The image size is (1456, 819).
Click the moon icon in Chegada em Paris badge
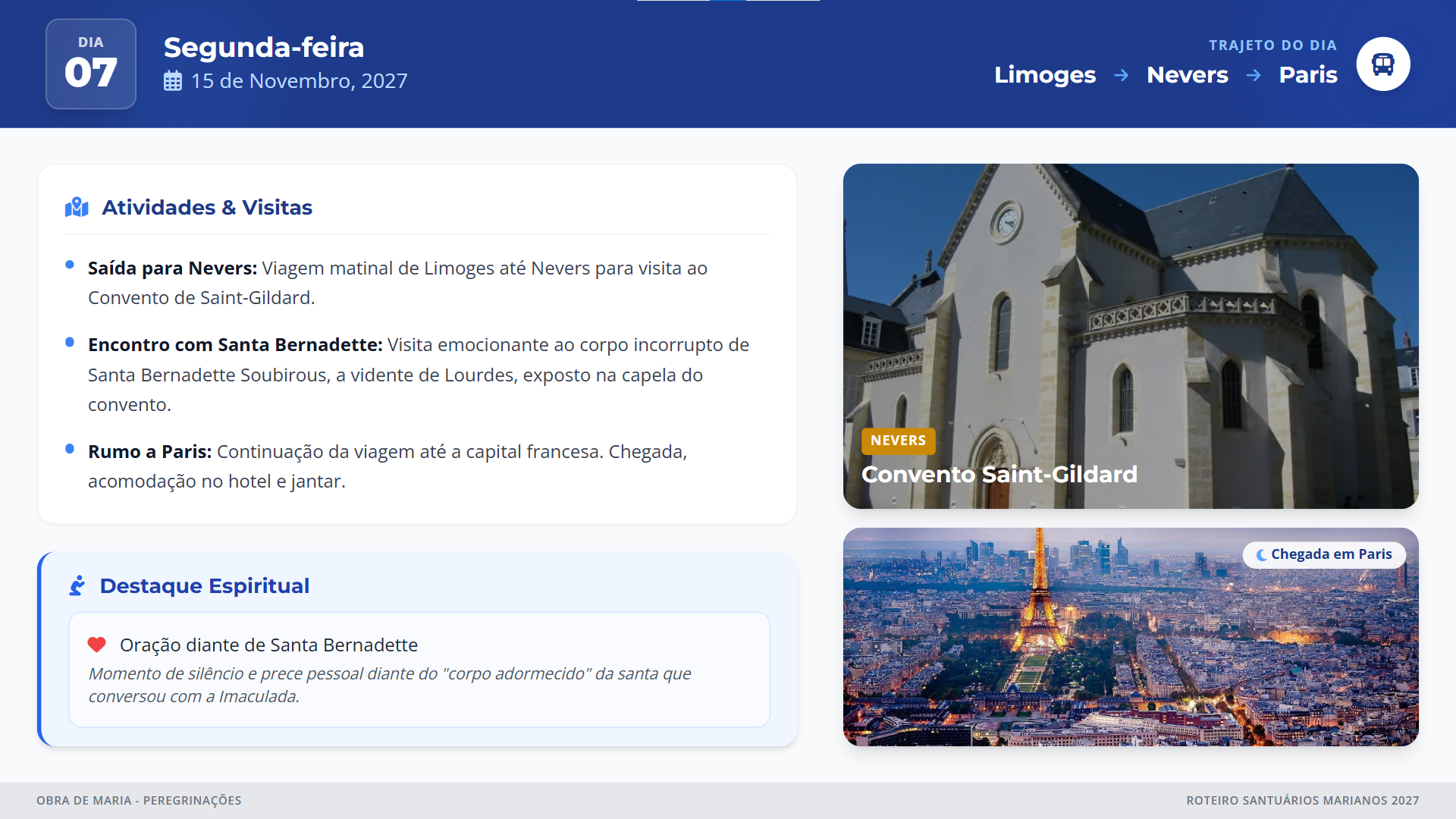click(1261, 555)
